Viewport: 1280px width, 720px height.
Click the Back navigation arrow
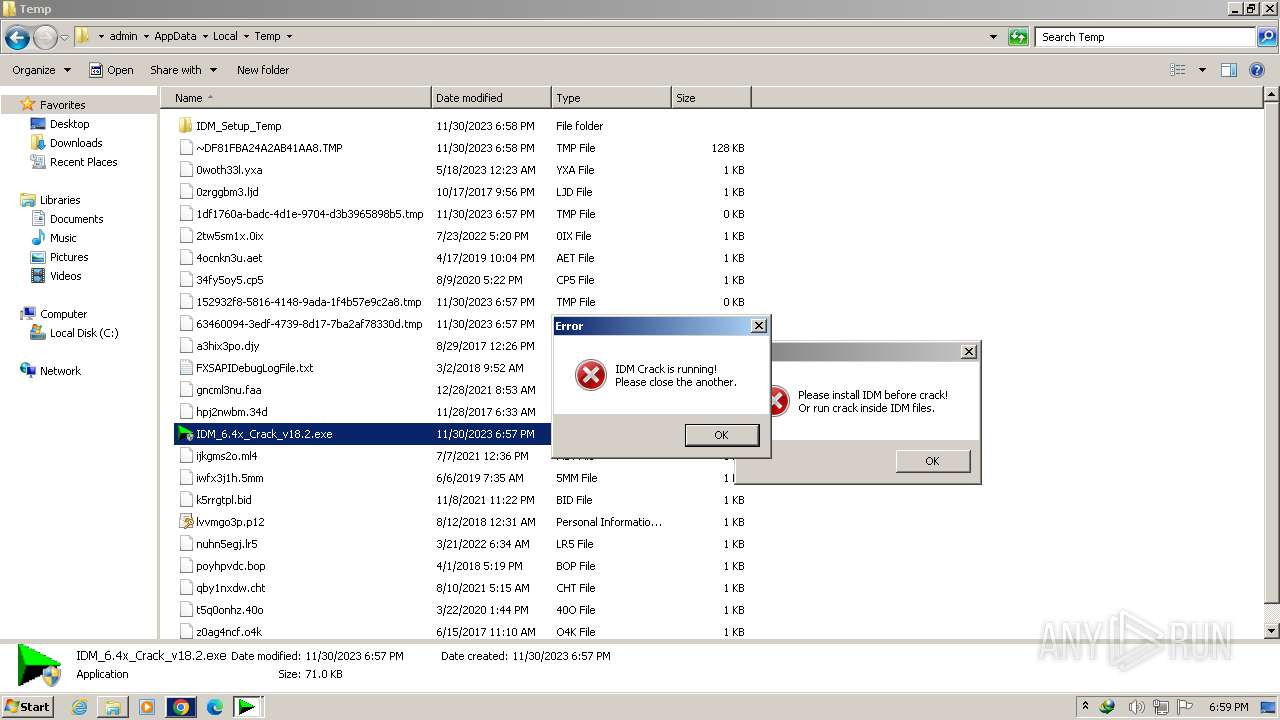17,38
